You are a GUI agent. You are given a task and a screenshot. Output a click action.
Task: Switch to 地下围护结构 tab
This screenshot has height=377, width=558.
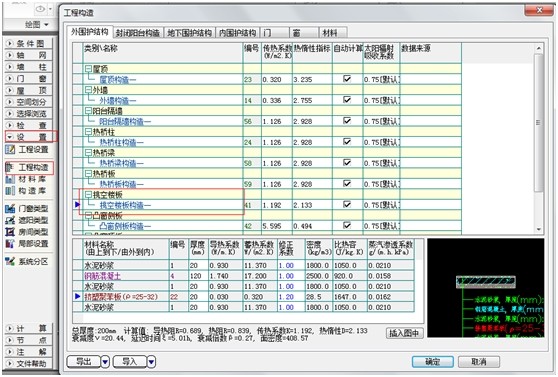pos(189,33)
